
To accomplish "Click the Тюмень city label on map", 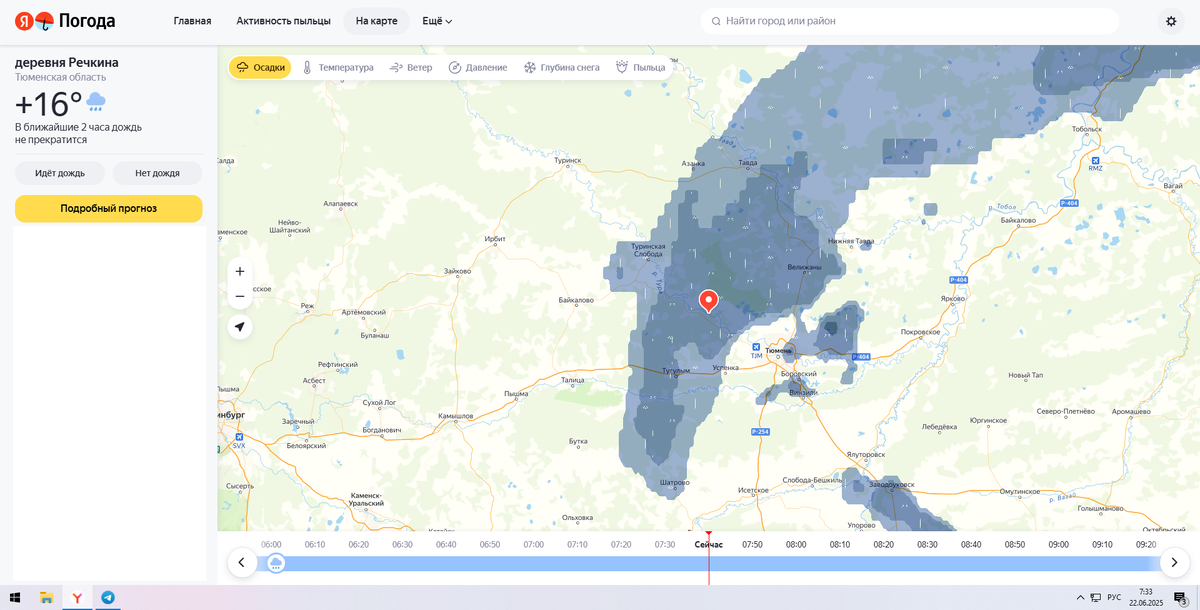I will click(x=780, y=350).
